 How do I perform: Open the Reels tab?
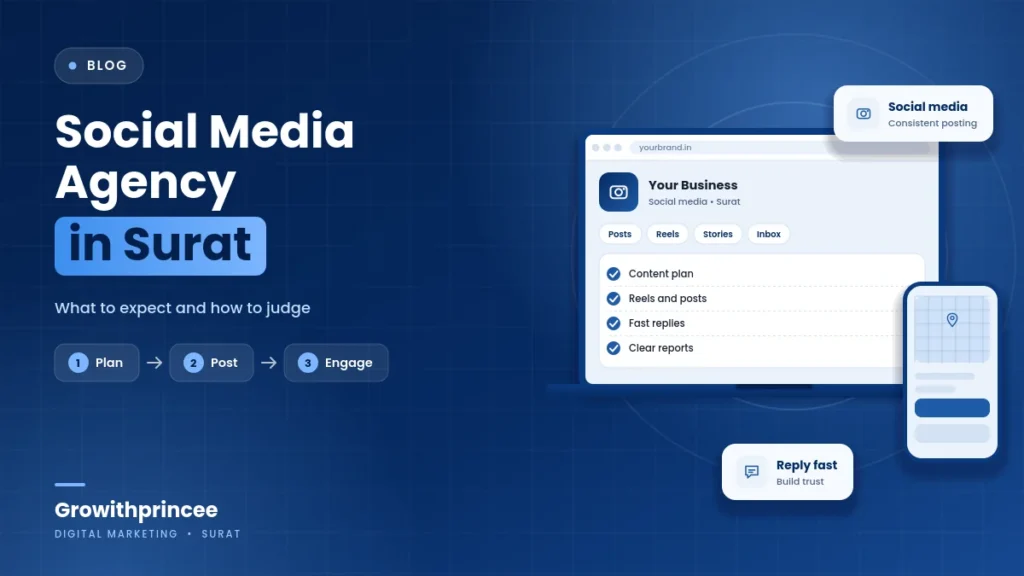tap(667, 234)
